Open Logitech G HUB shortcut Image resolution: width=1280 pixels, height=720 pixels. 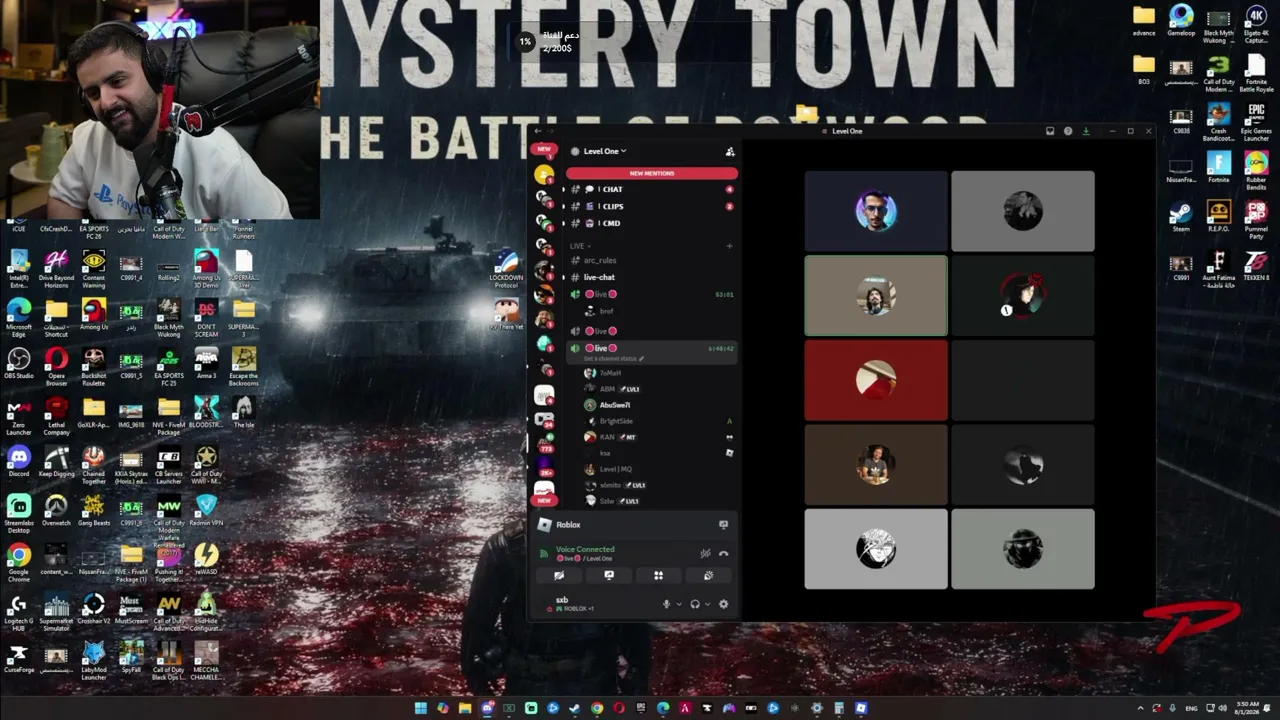pos(19,612)
